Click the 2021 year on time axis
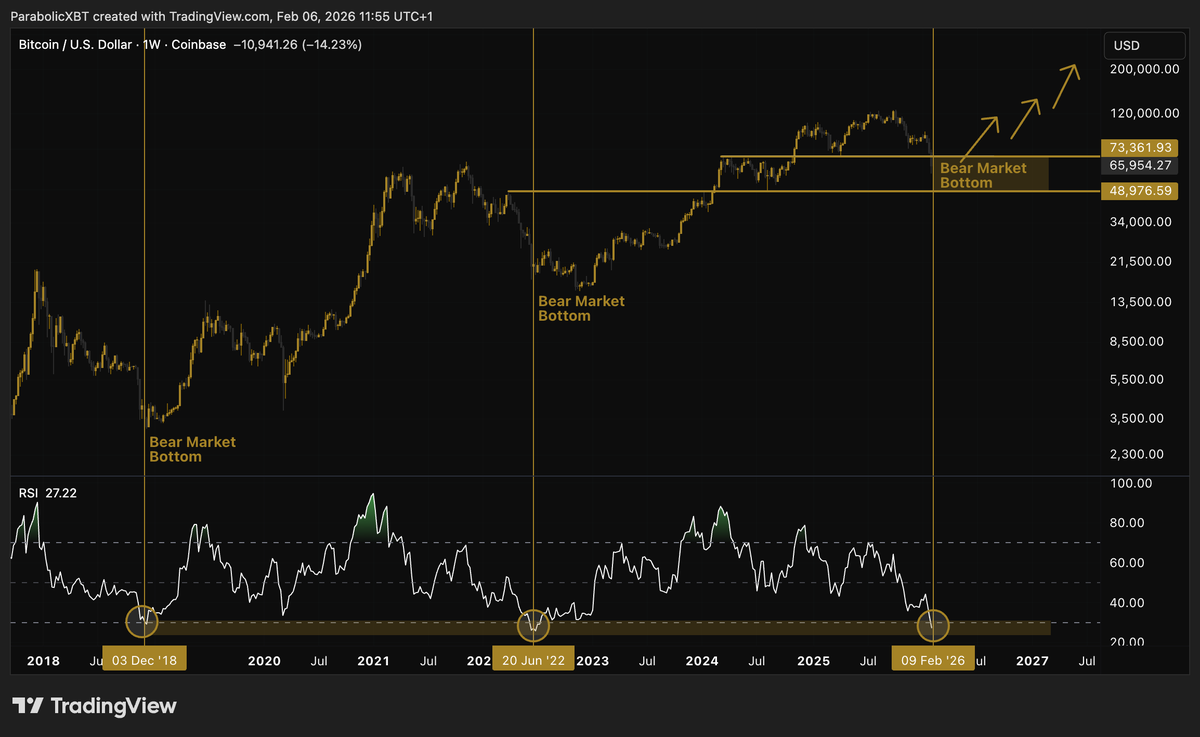This screenshot has width=1200, height=737. click(373, 661)
